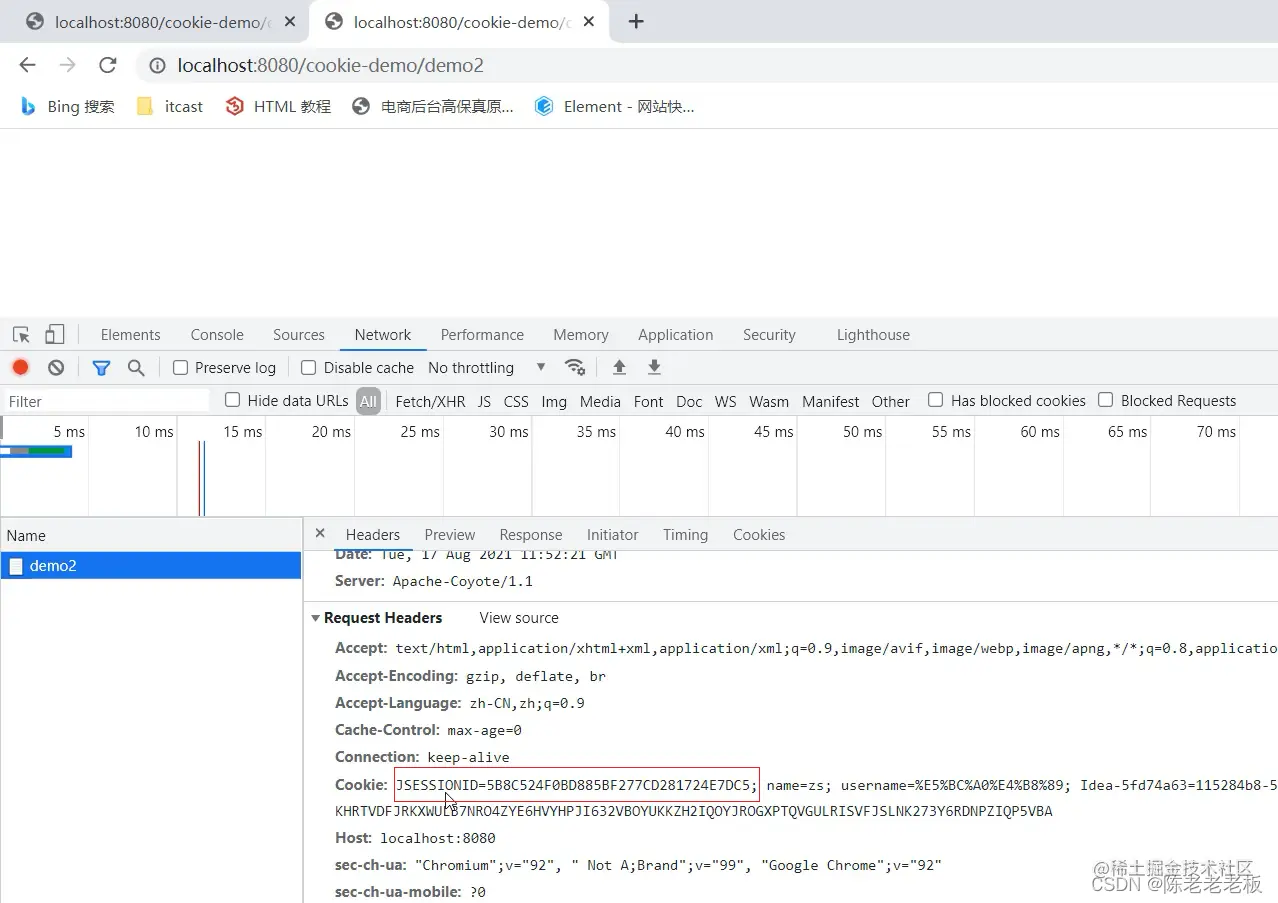Open the Initiator details tab

[x=612, y=535]
